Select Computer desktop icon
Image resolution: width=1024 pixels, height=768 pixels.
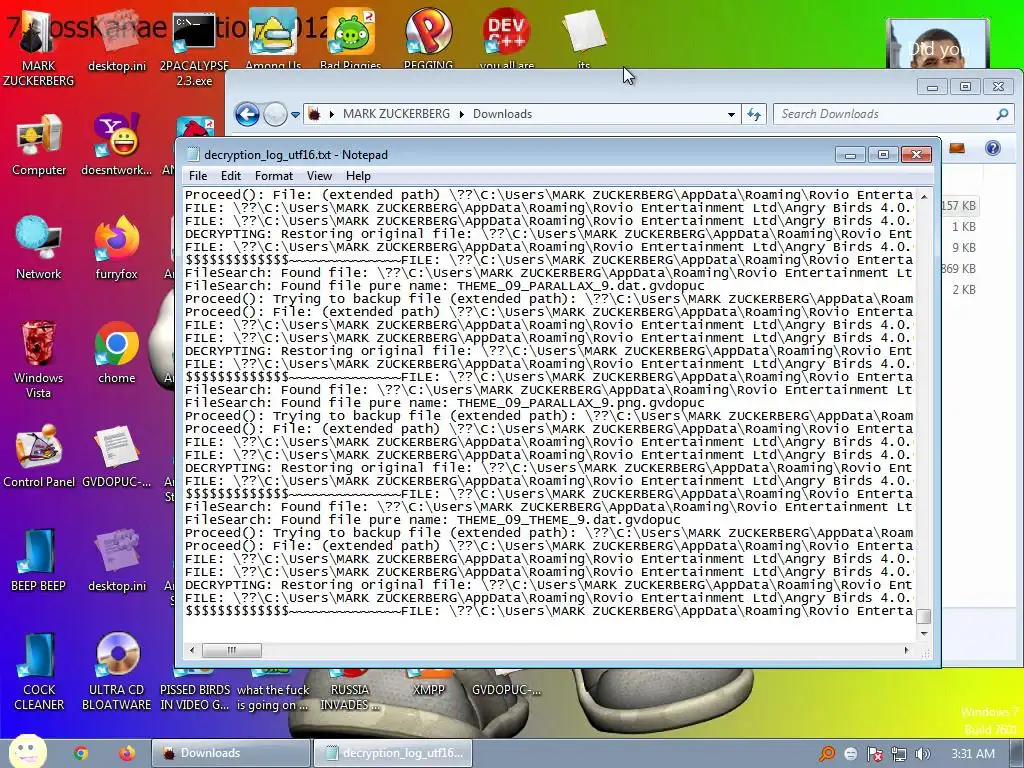(x=39, y=144)
